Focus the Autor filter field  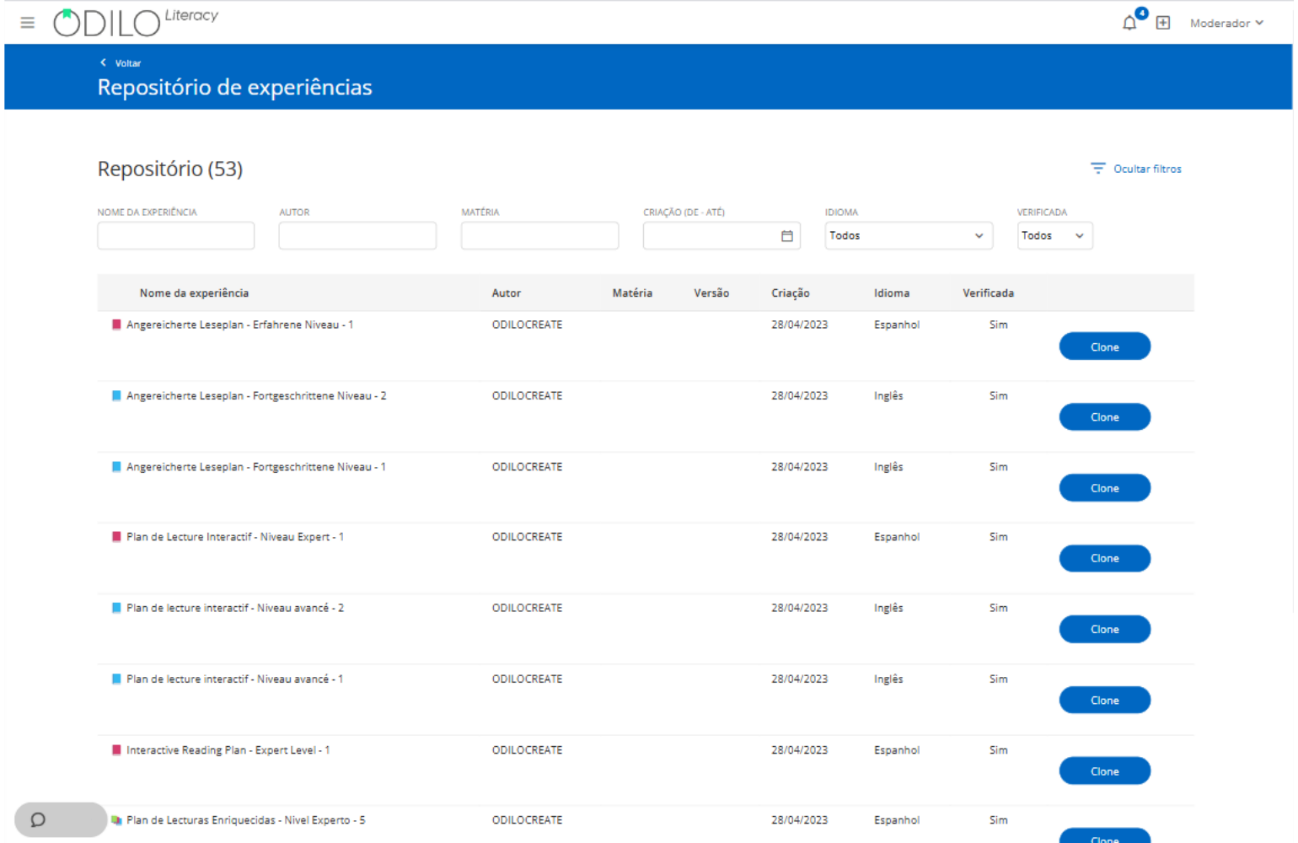[x=358, y=236]
